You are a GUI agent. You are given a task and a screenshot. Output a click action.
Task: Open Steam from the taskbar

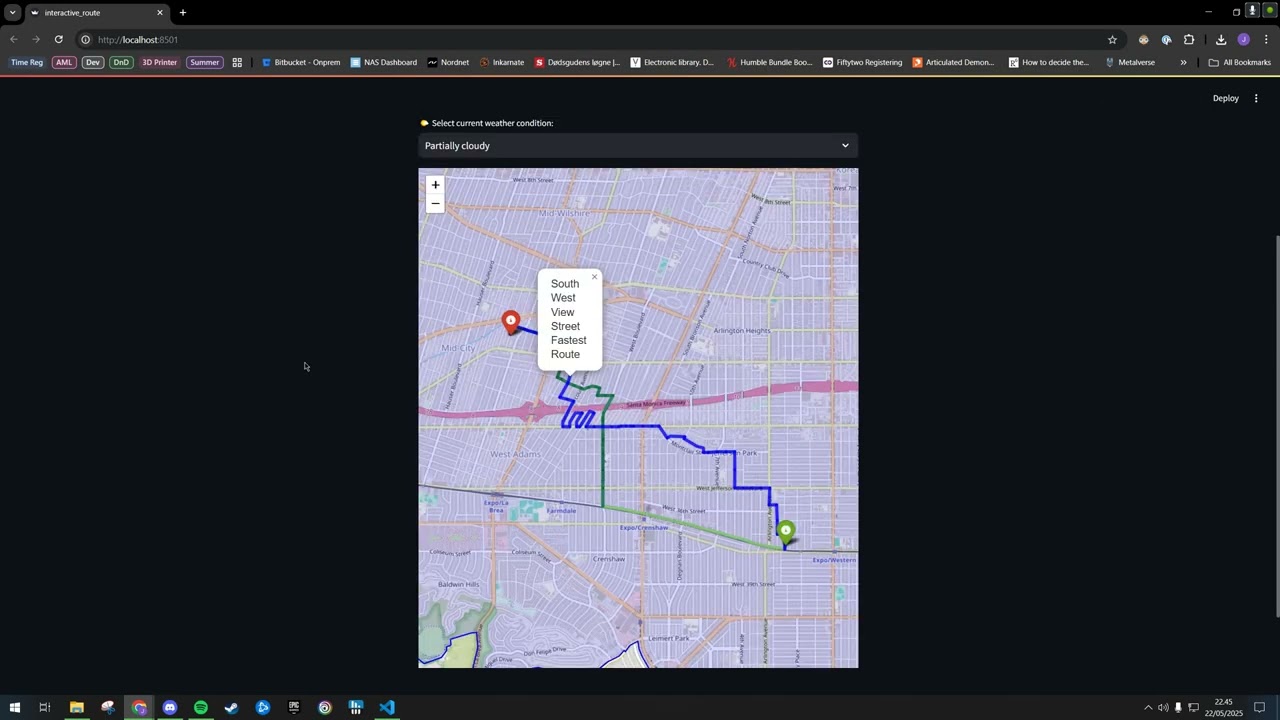point(232,708)
